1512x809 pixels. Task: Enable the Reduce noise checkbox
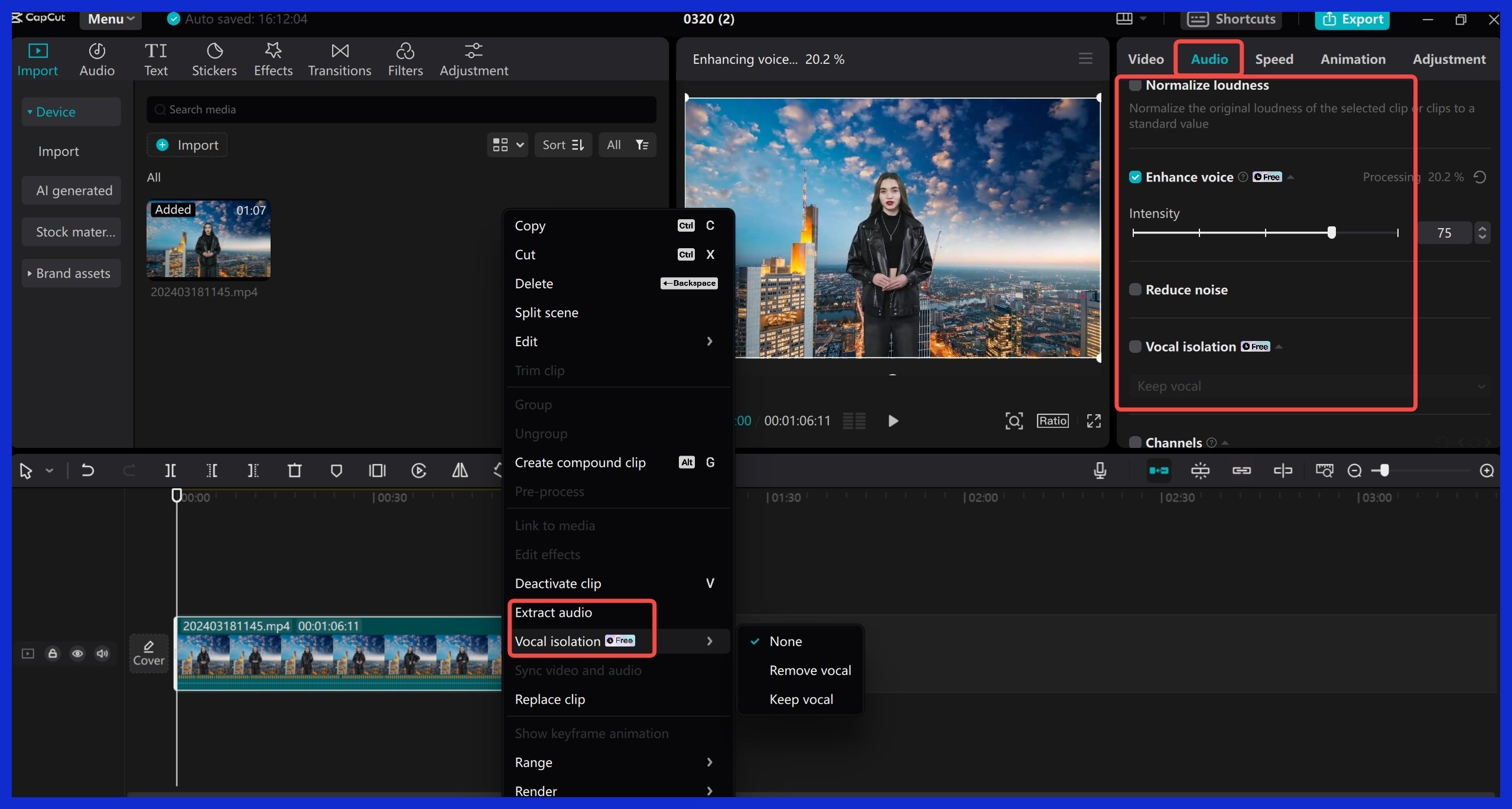tap(1135, 290)
